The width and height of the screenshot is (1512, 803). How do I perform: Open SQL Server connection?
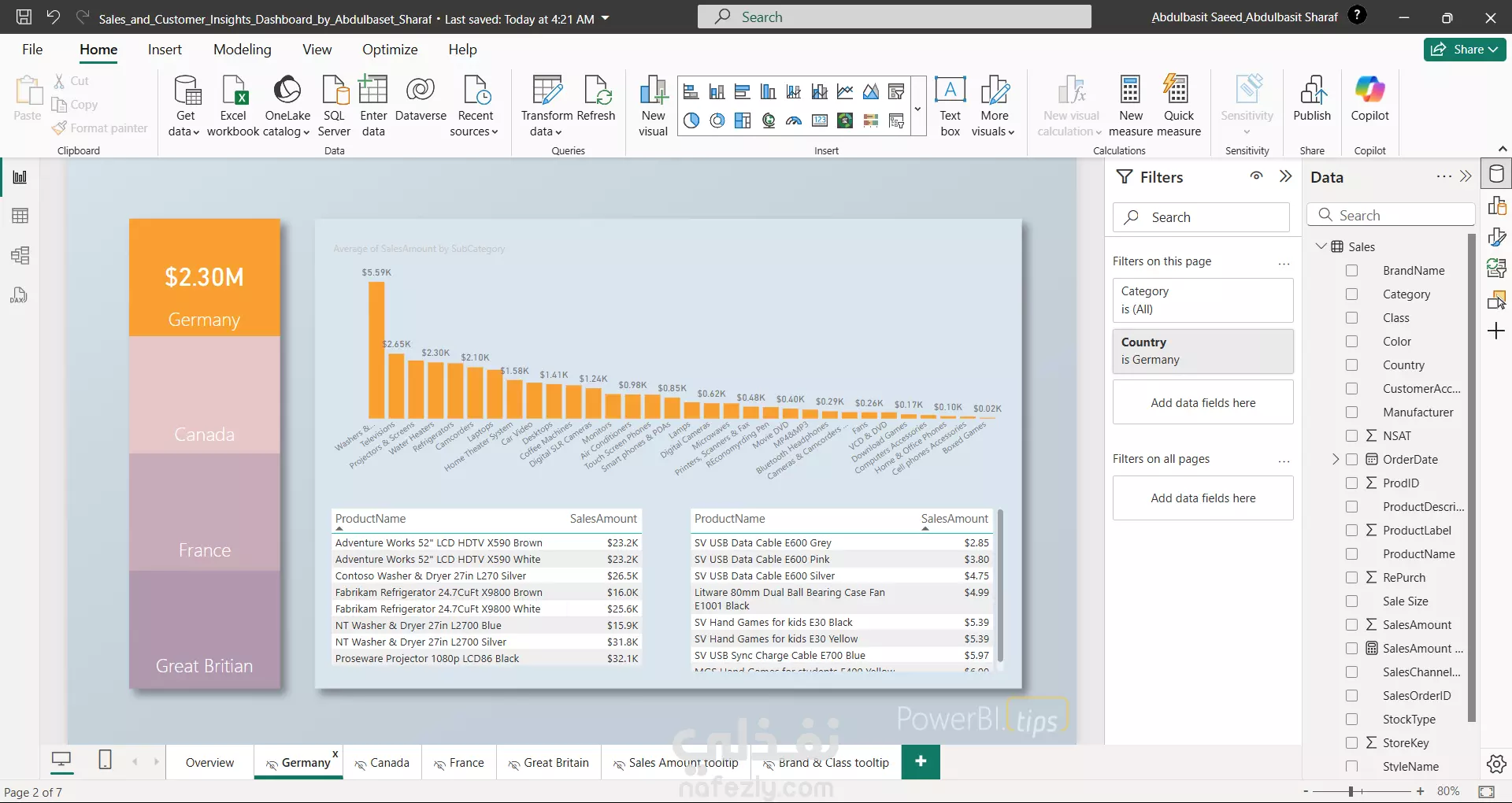tap(334, 106)
